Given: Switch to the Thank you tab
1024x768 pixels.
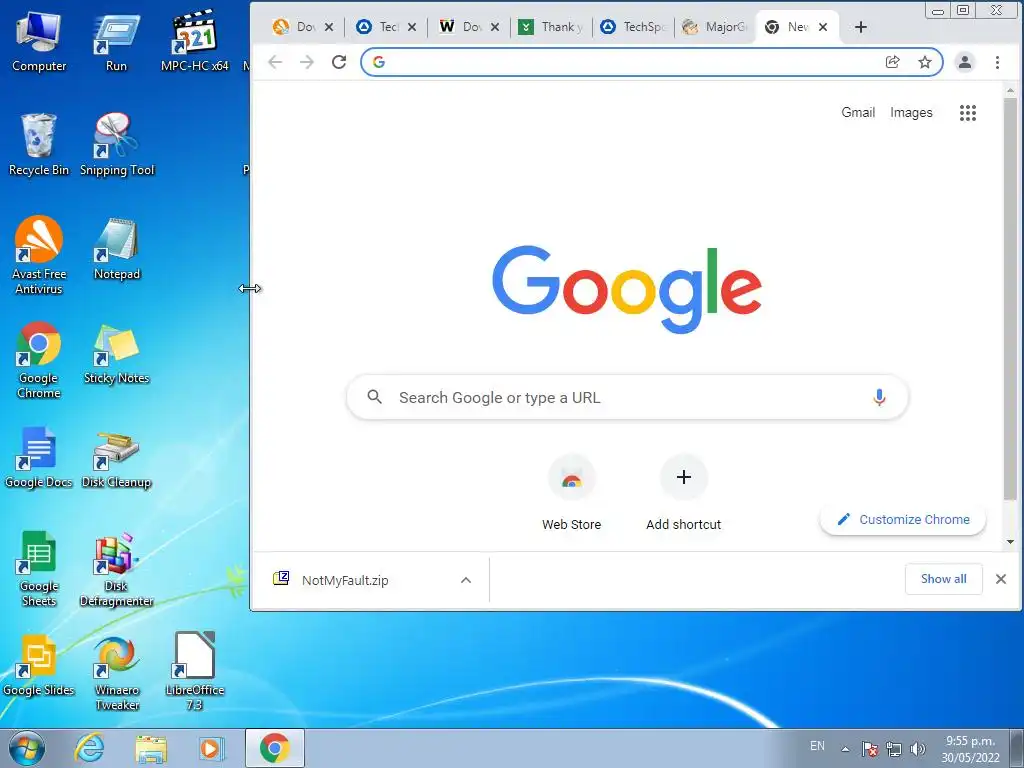Looking at the screenshot, I should pyautogui.click(x=551, y=27).
